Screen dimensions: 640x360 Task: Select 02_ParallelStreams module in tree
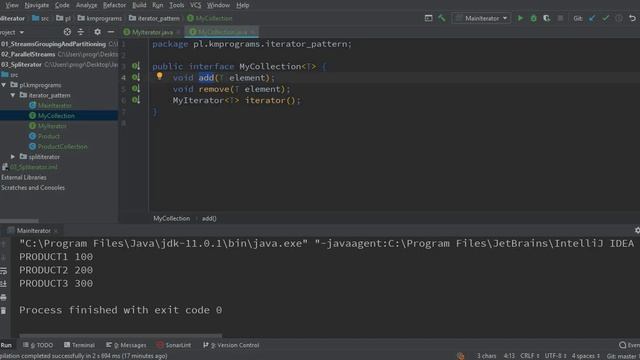tap(28, 54)
